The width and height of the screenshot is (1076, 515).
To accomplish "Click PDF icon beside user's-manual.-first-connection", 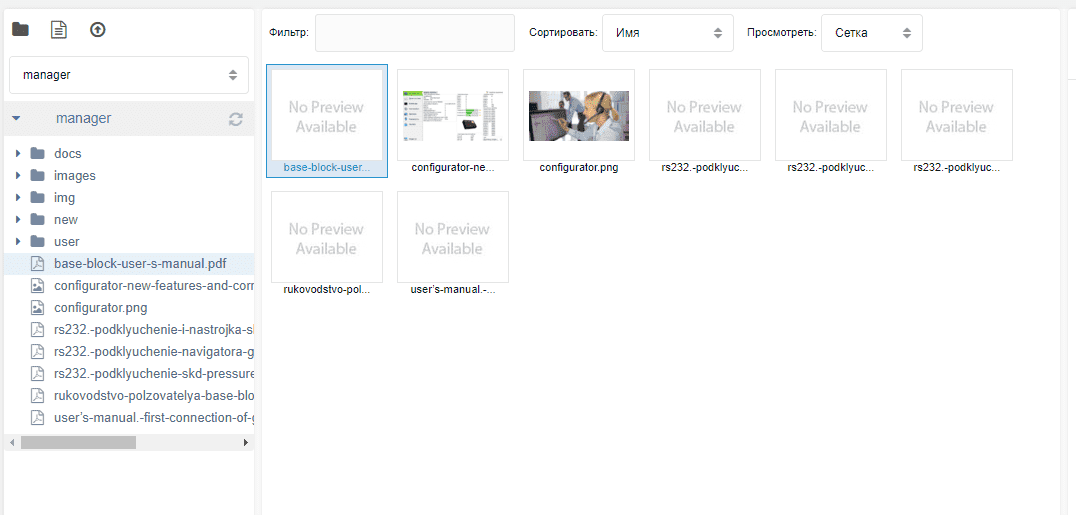I will [38, 417].
